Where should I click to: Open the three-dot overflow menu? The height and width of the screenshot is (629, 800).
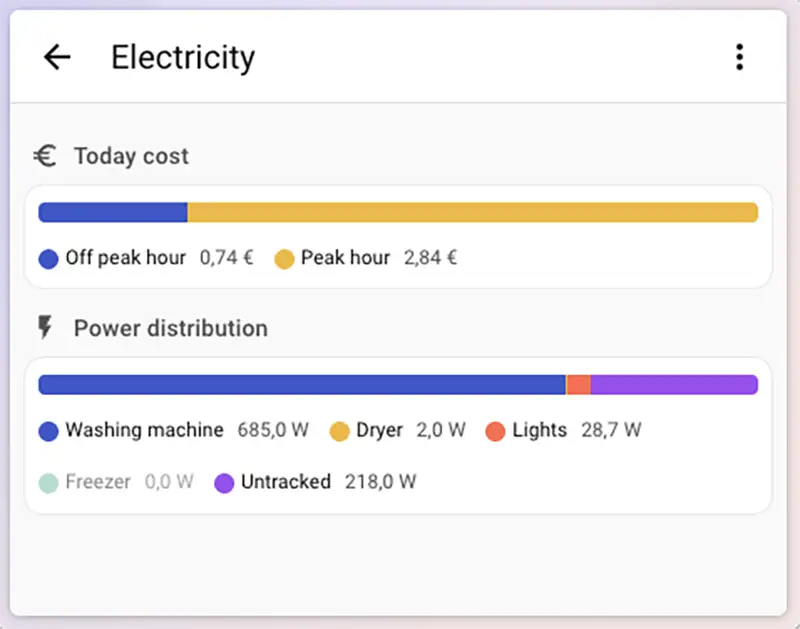coord(740,57)
